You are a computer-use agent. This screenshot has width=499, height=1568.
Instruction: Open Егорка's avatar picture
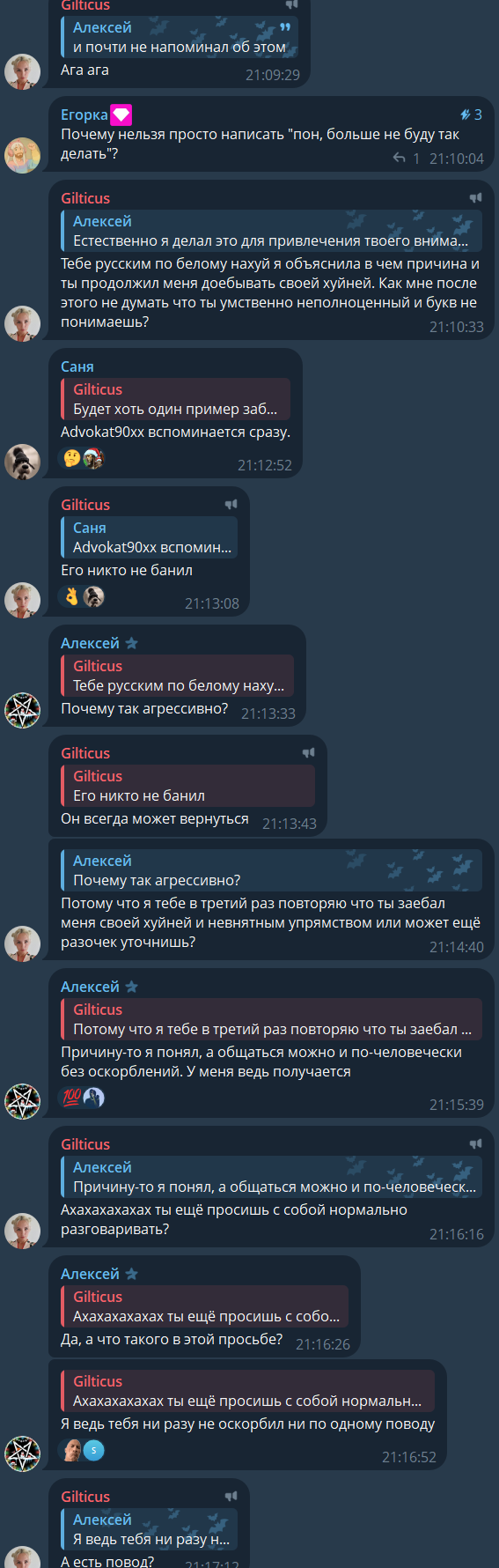point(22,155)
